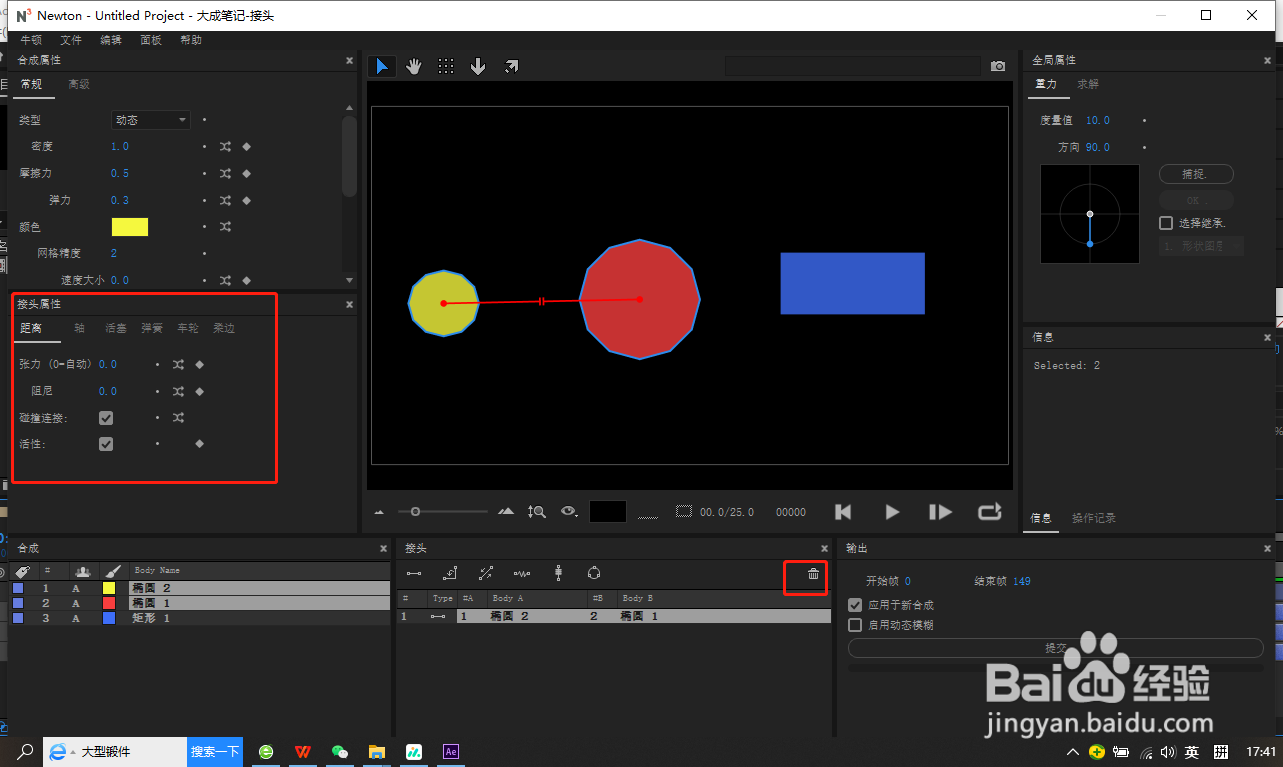Step forward one frame

coord(940,512)
